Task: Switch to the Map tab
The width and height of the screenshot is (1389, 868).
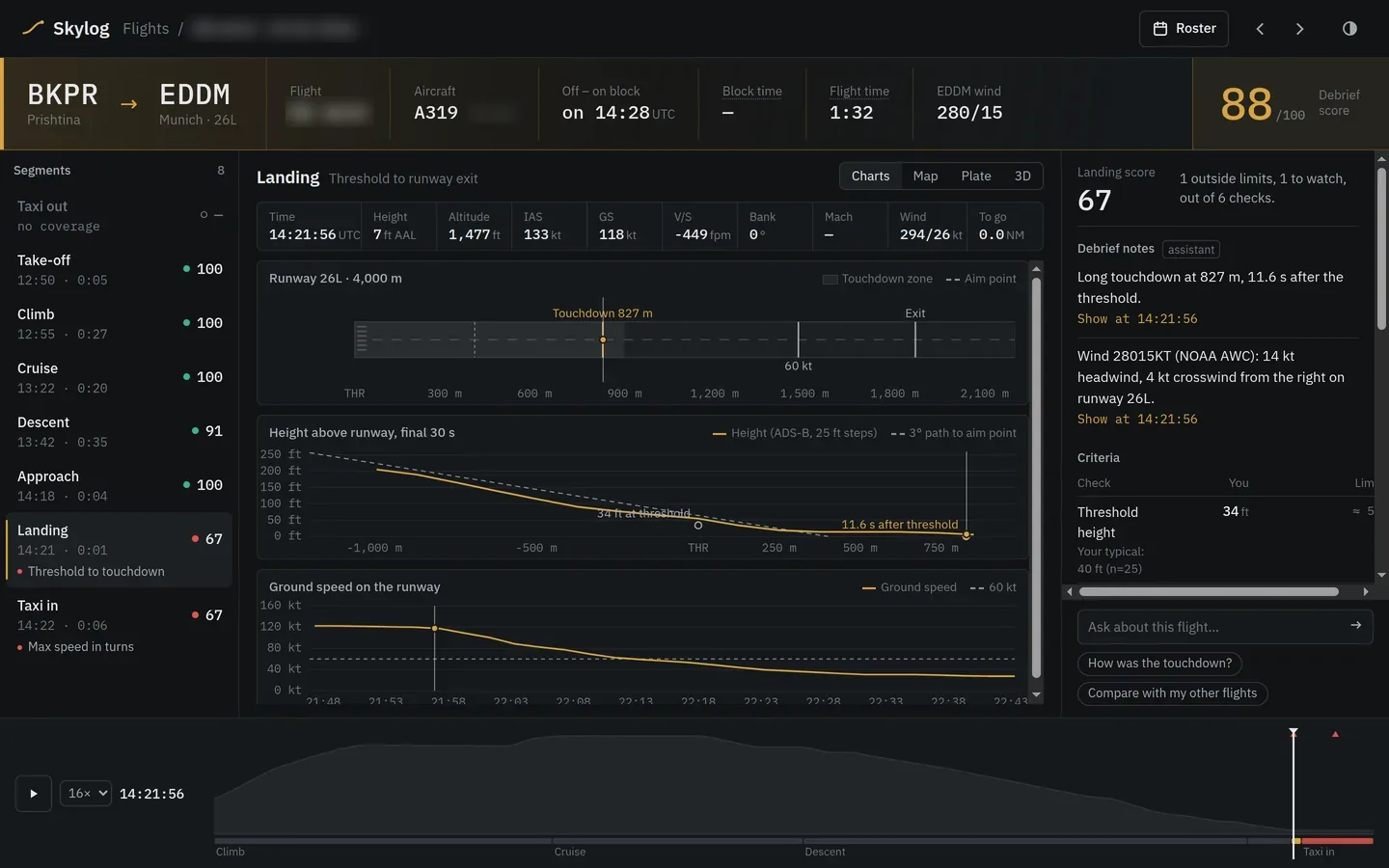Action: click(x=925, y=176)
